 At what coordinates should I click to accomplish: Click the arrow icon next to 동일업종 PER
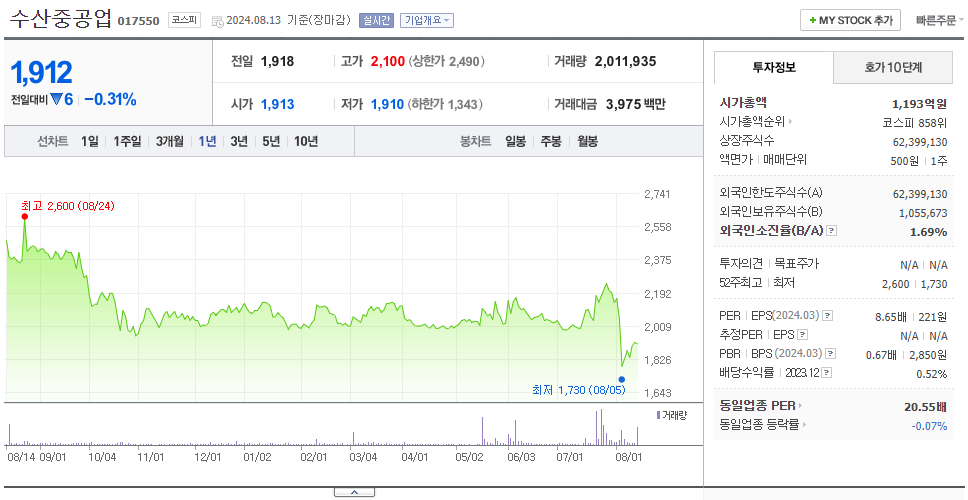[x=800, y=406]
